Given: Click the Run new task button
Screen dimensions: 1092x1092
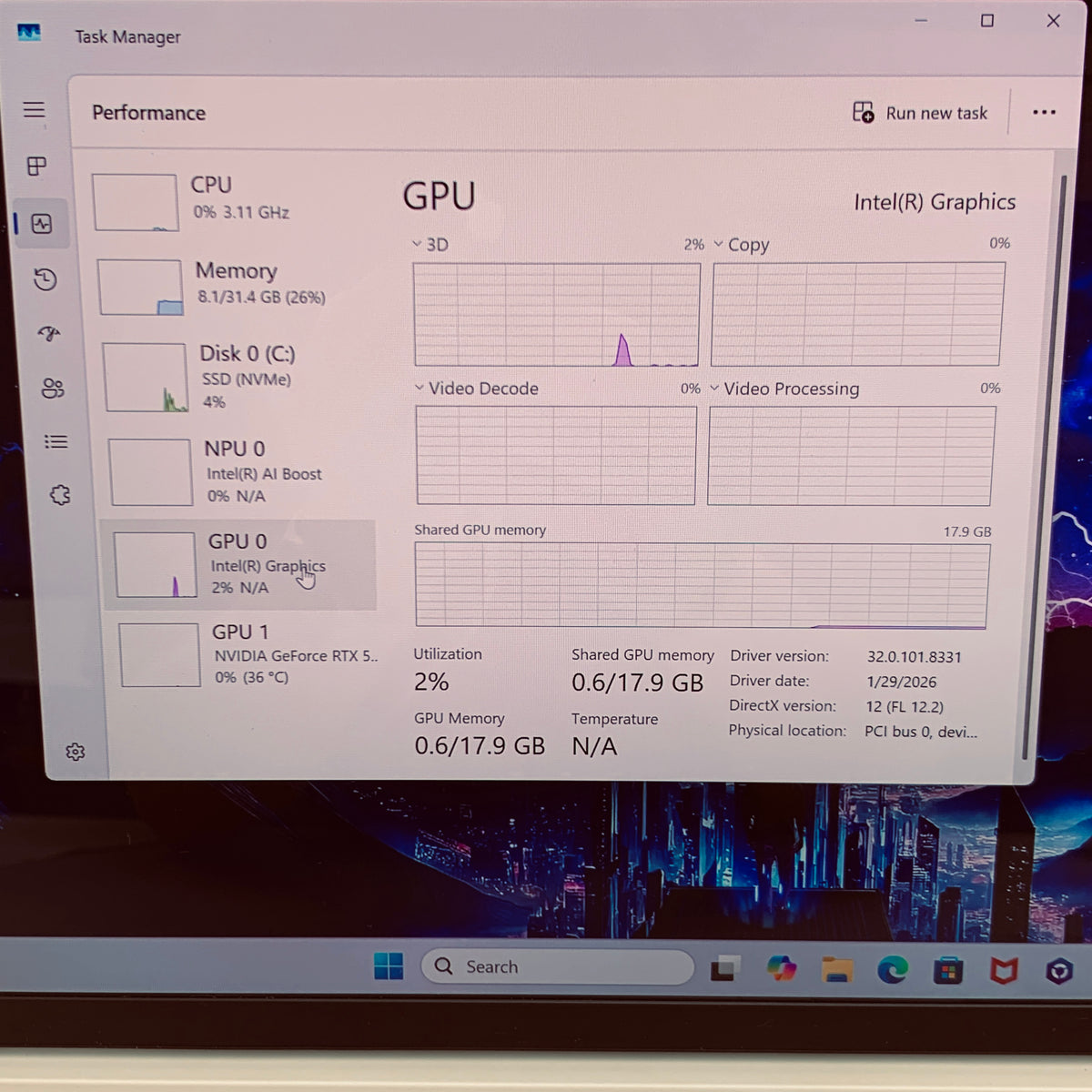Looking at the screenshot, I should [x=920, y=113].
